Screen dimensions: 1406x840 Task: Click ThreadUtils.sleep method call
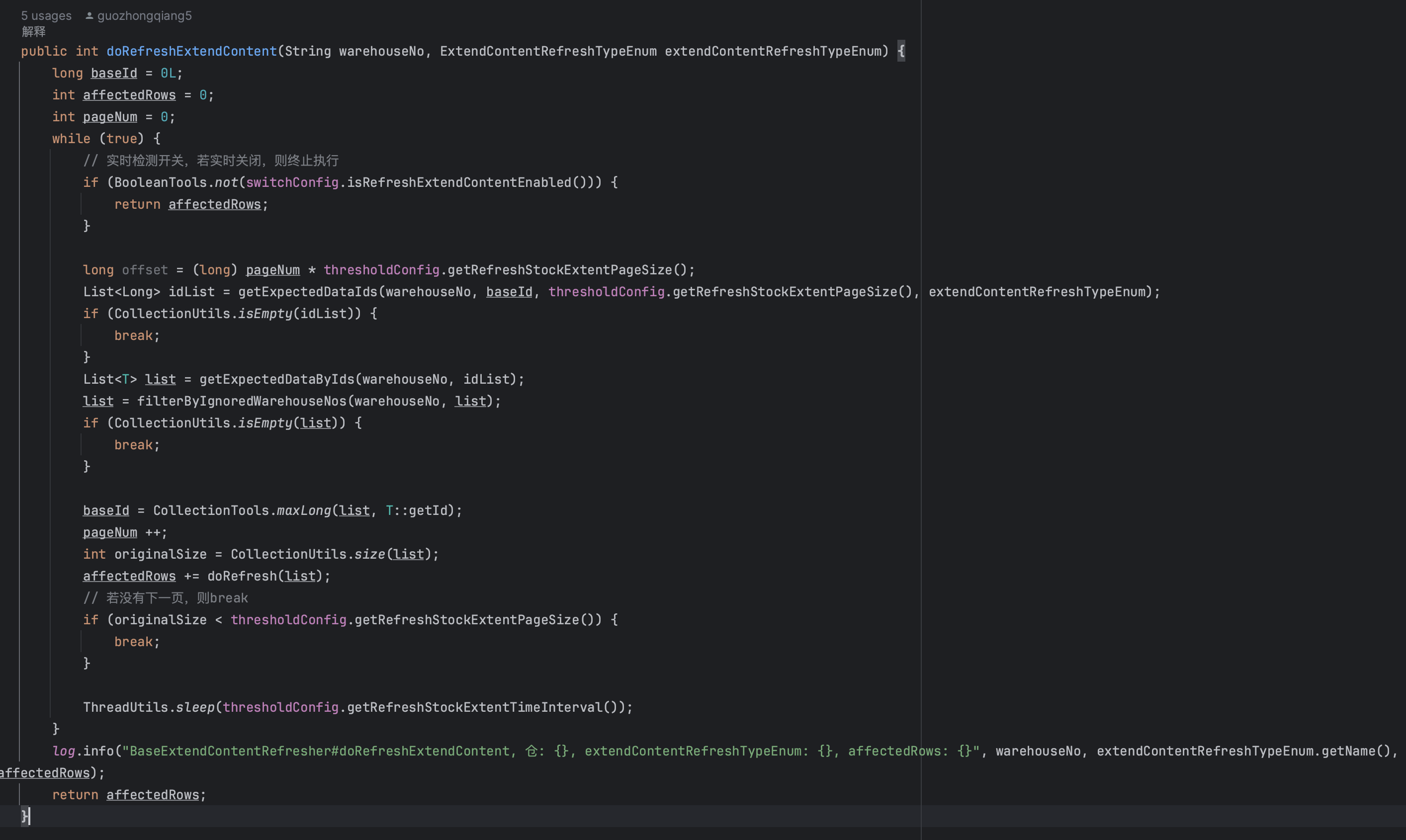(195, 708)
